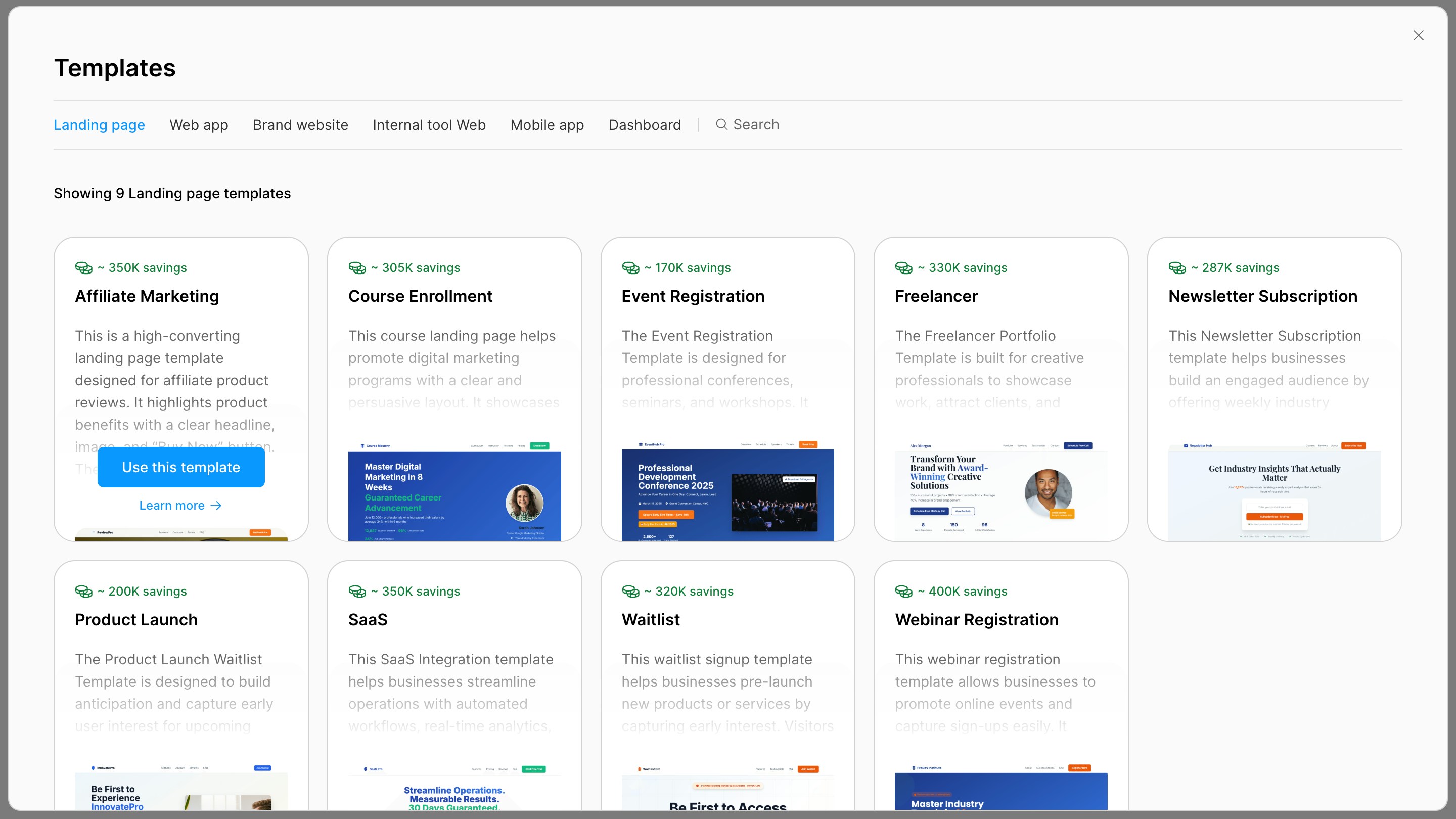This screenshot has height=819, width=1456.
Task: Click savings coin icon on Waitlist card
Action: 631,591
